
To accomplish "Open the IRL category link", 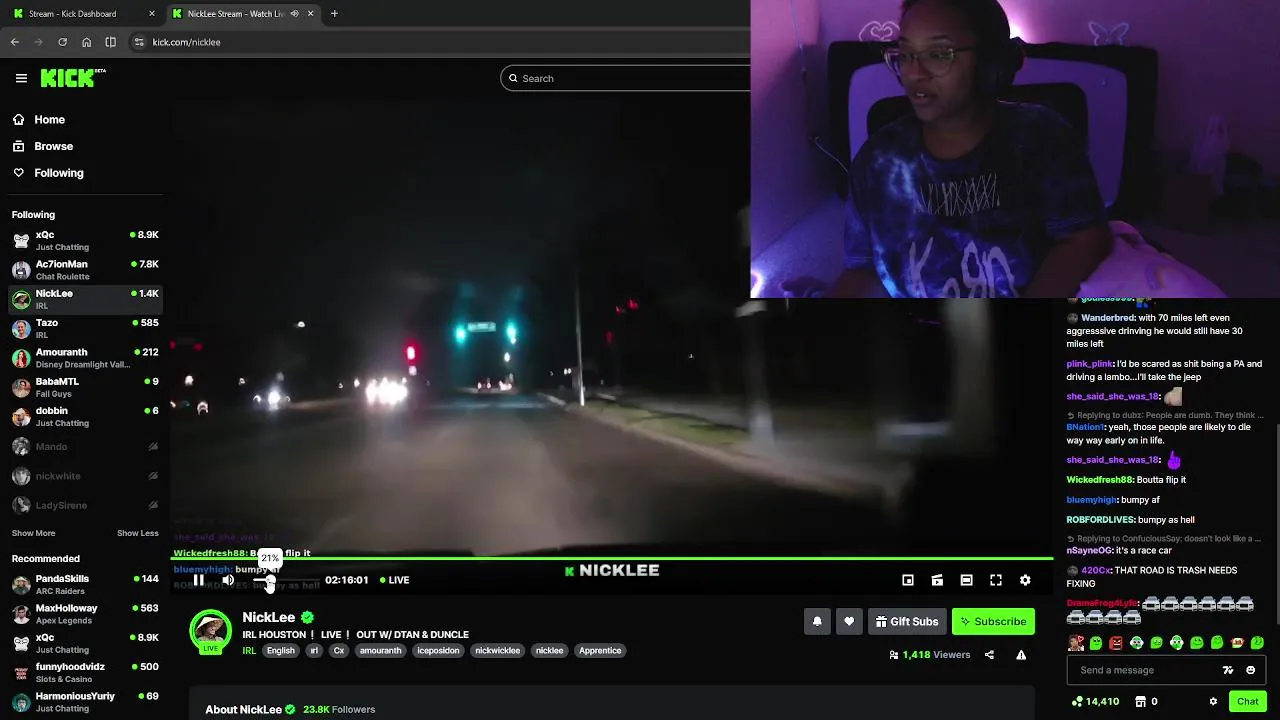I will tap(249, 651).
